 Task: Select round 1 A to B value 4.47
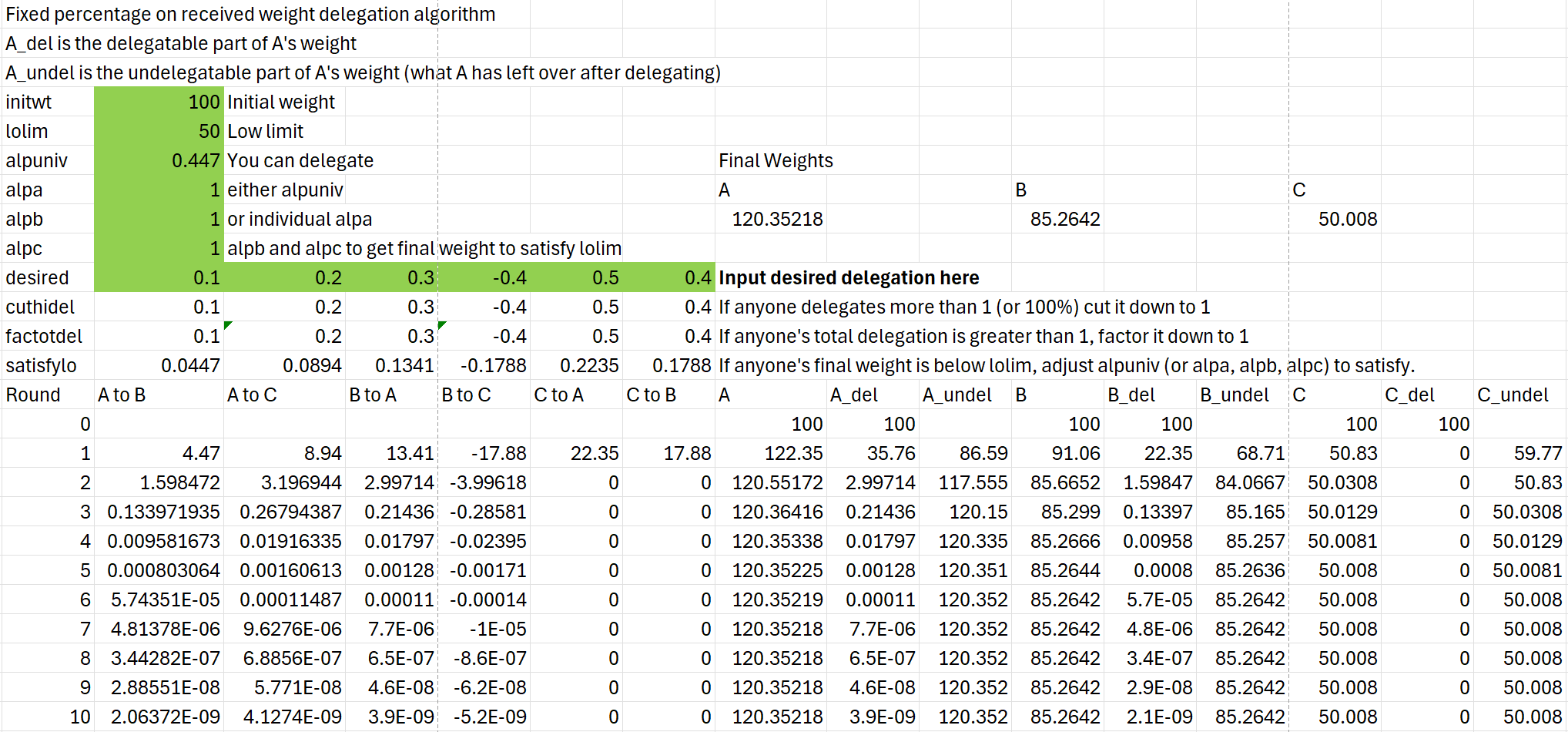pos(159,453)
